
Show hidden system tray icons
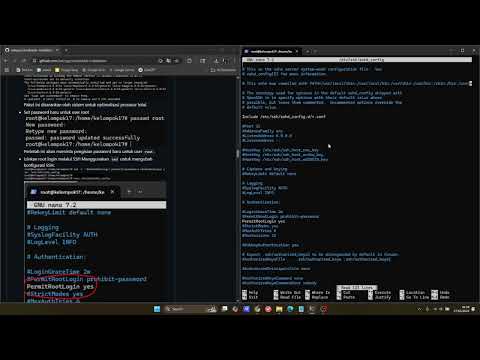[419, 309]
